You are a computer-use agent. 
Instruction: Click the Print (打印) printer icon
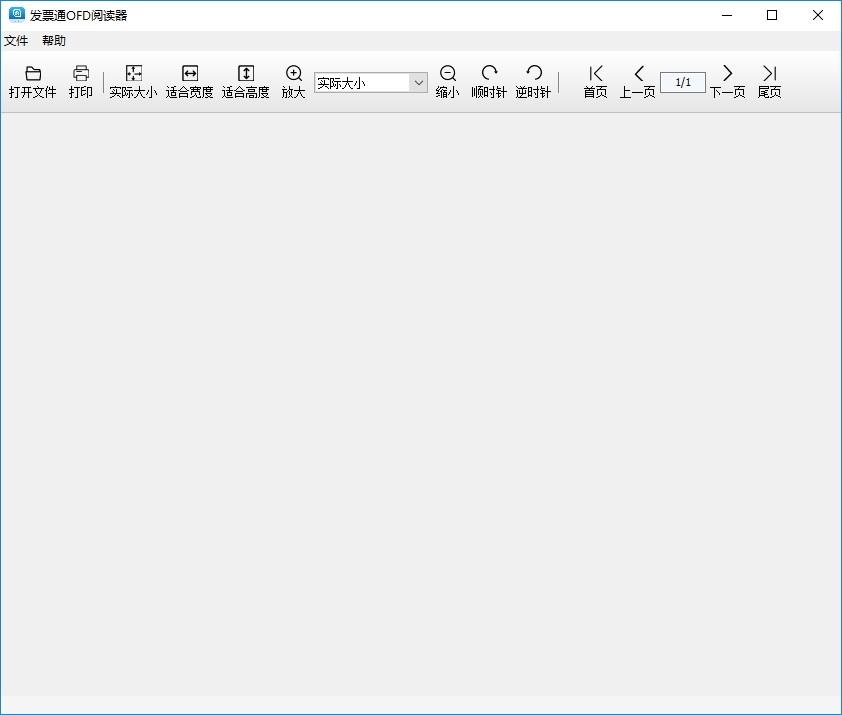point(81,73)
